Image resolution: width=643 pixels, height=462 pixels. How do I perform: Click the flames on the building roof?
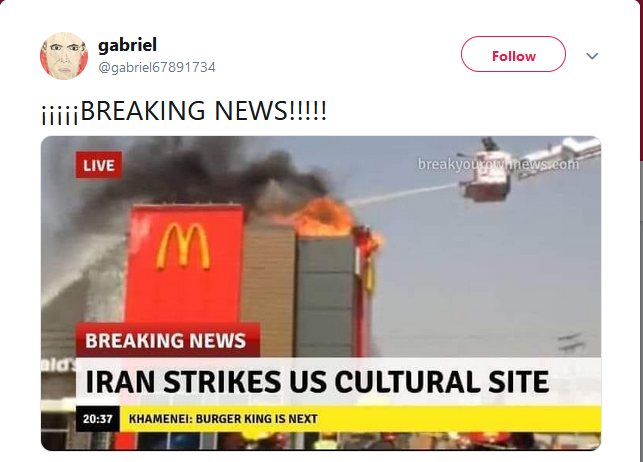[x=324, y=217]
